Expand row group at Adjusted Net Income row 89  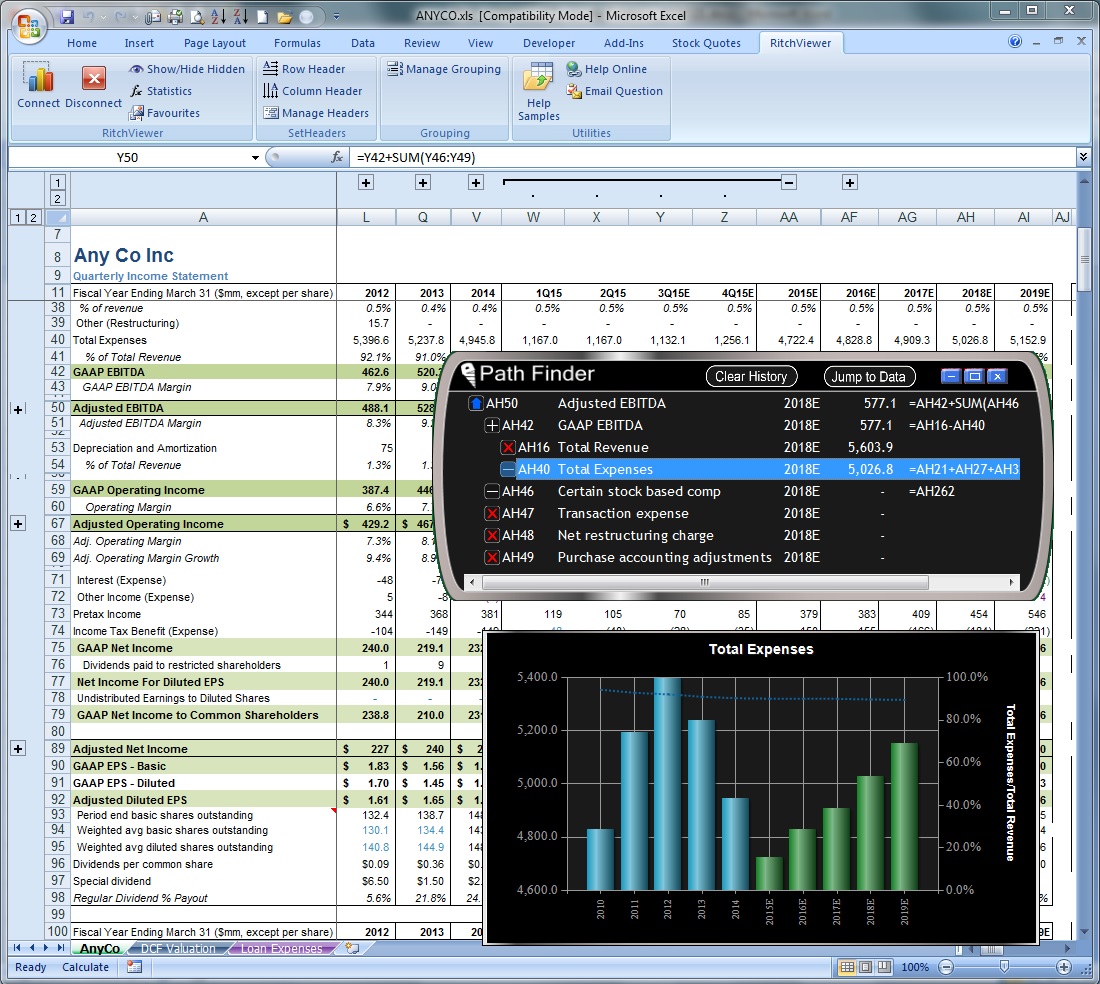click(x=18, y=748)
